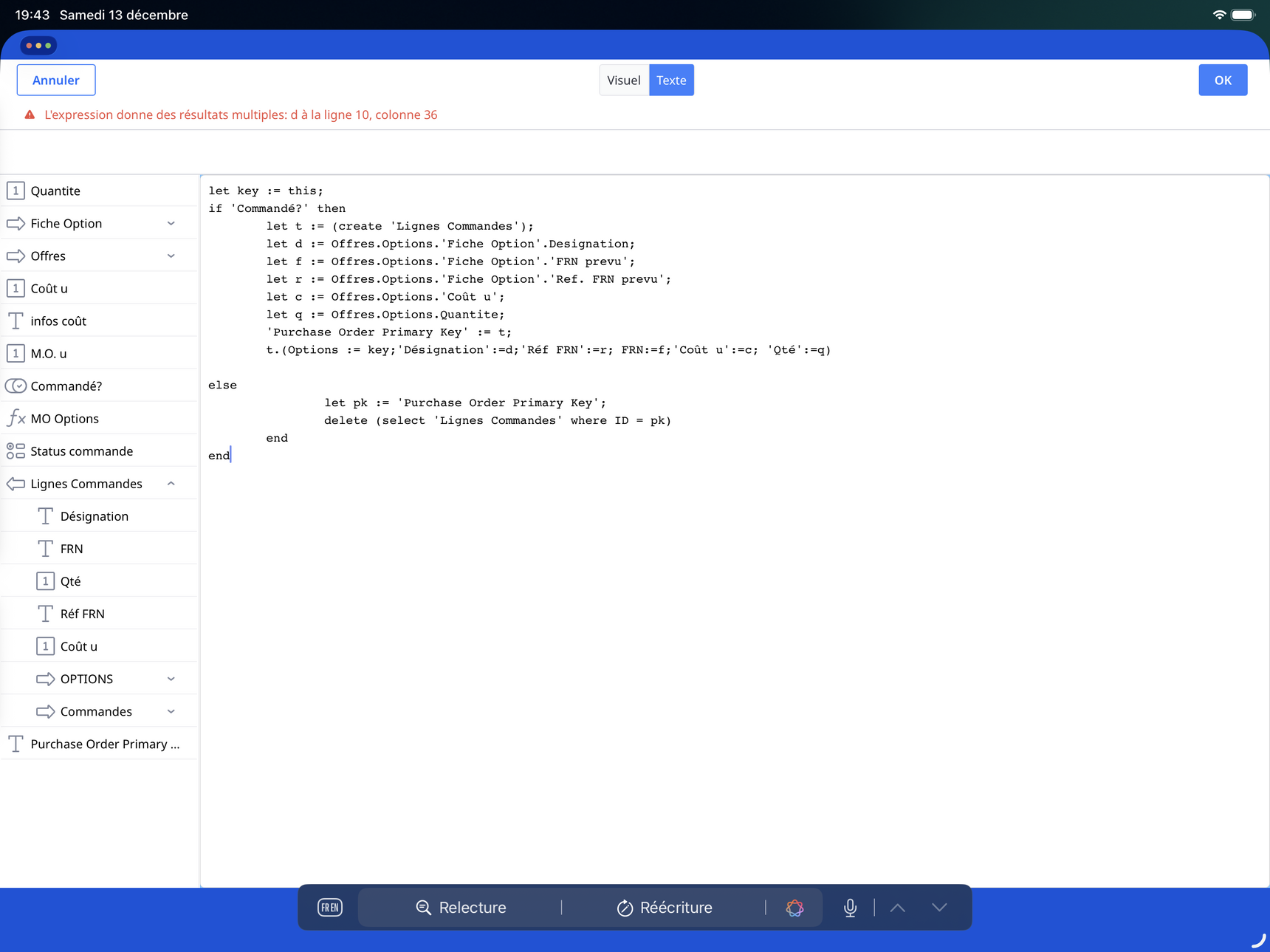Switch to Texte editor mode
1270x952 pixels.
click(x=670, y=81)
